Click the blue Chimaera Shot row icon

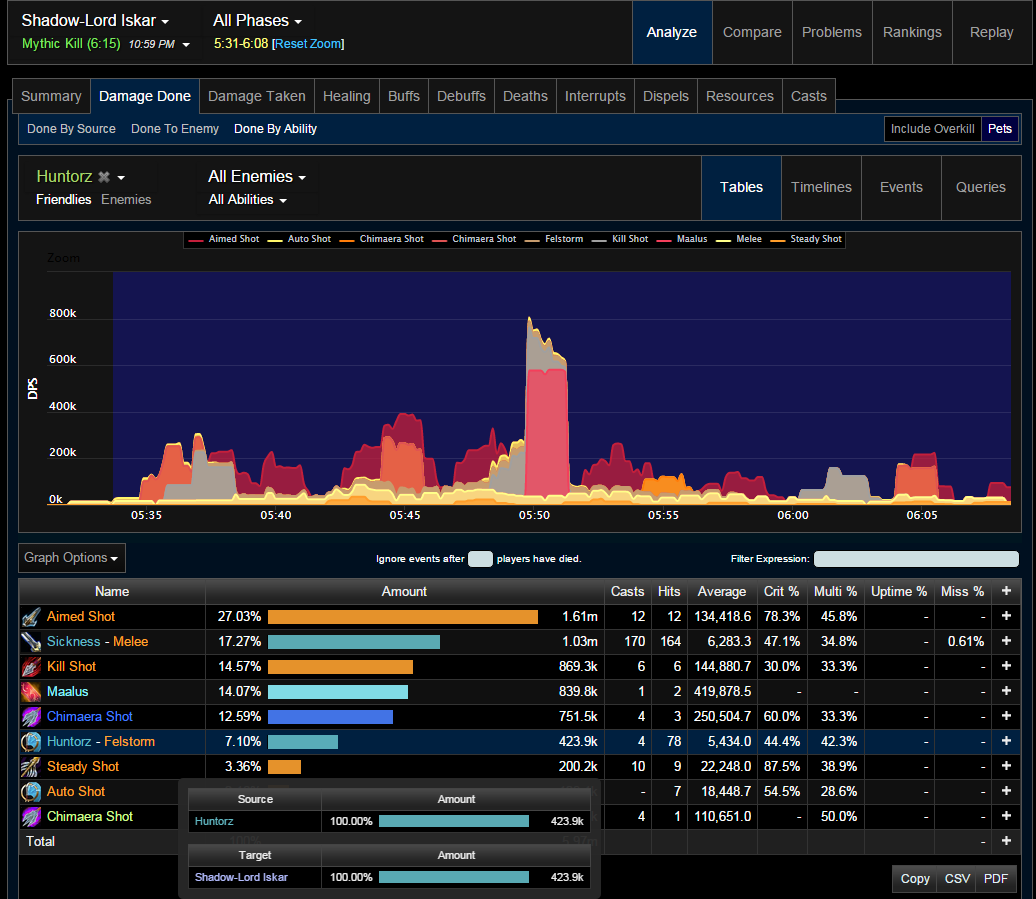(x=31, y=717)
